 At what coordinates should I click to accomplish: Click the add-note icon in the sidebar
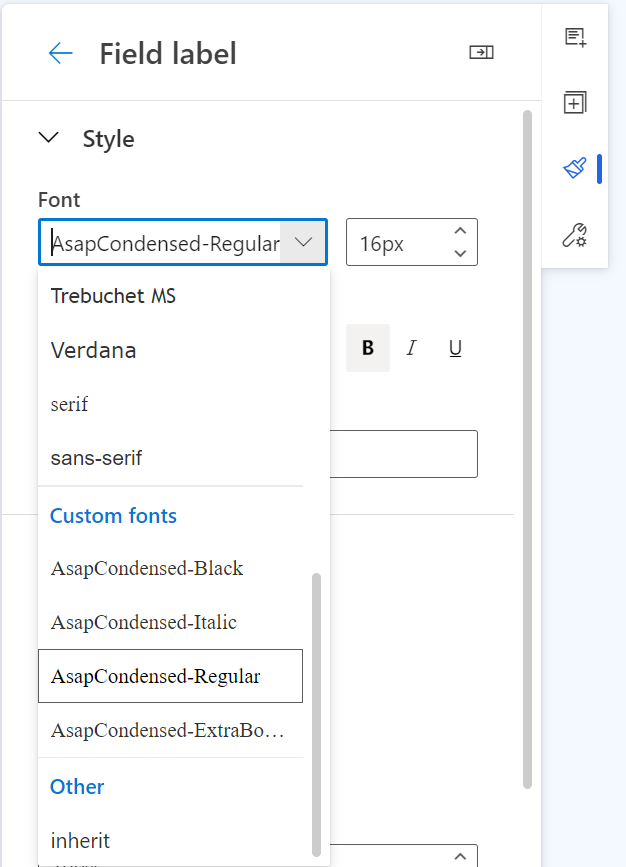click(575, 36)
